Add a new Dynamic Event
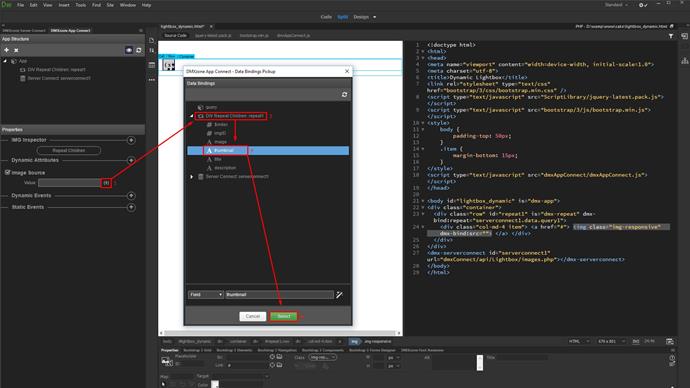 pyautogui.click(x=131, y=195)
